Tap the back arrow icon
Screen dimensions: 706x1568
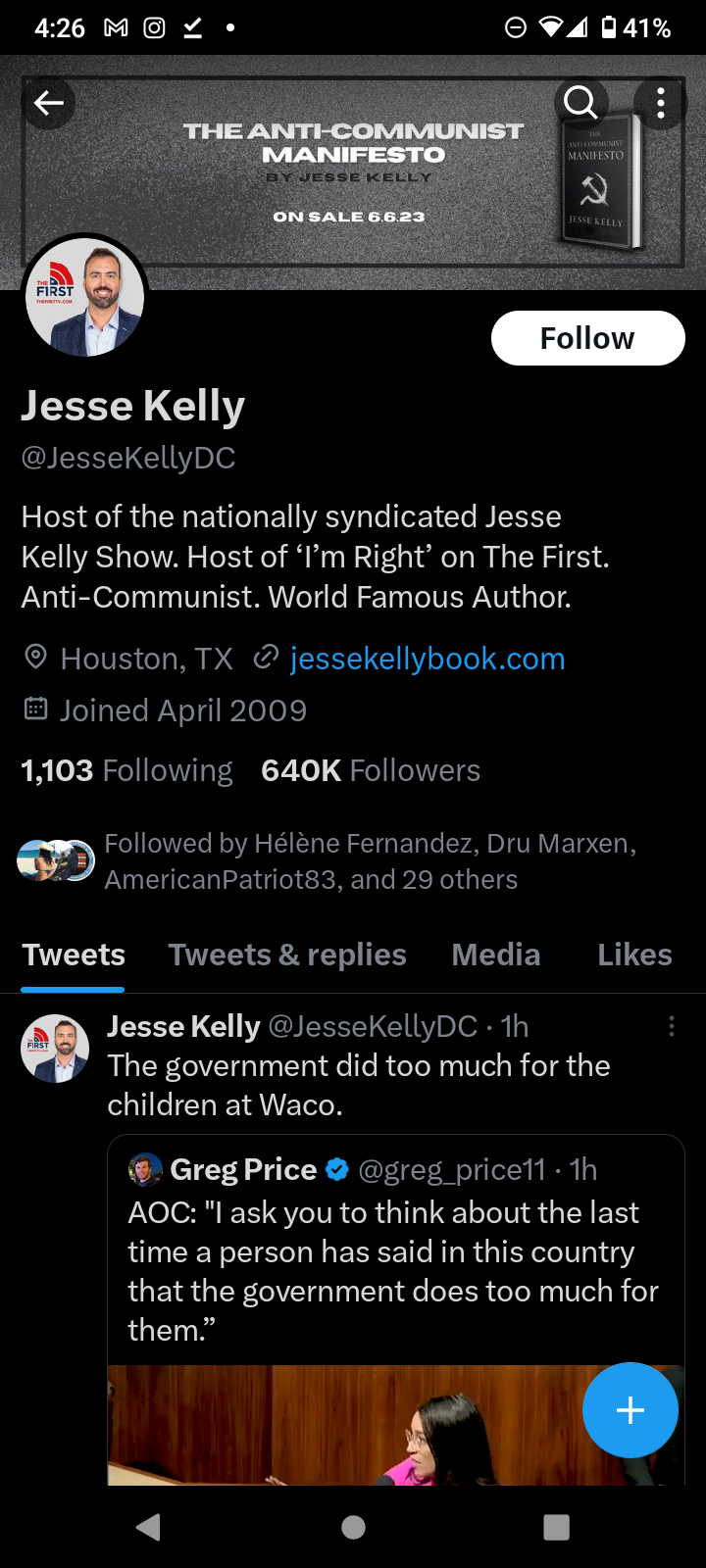(x=48, y=103)
